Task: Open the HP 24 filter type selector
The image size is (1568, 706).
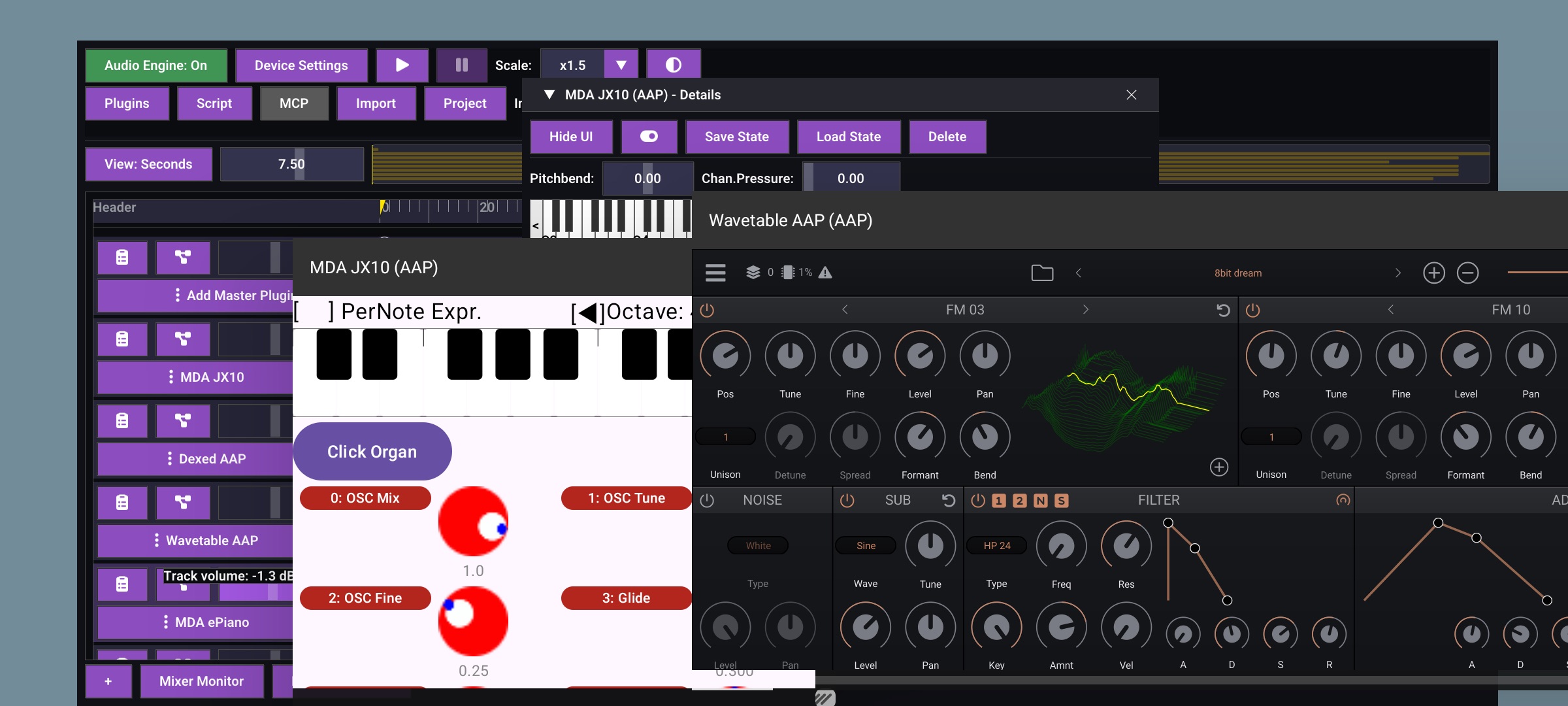Action: [x=997, y=546]
